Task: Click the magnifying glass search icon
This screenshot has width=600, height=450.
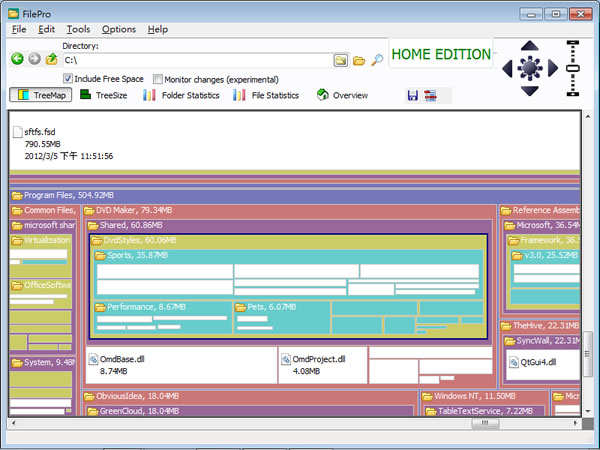Action: click(x=377, y=60)
